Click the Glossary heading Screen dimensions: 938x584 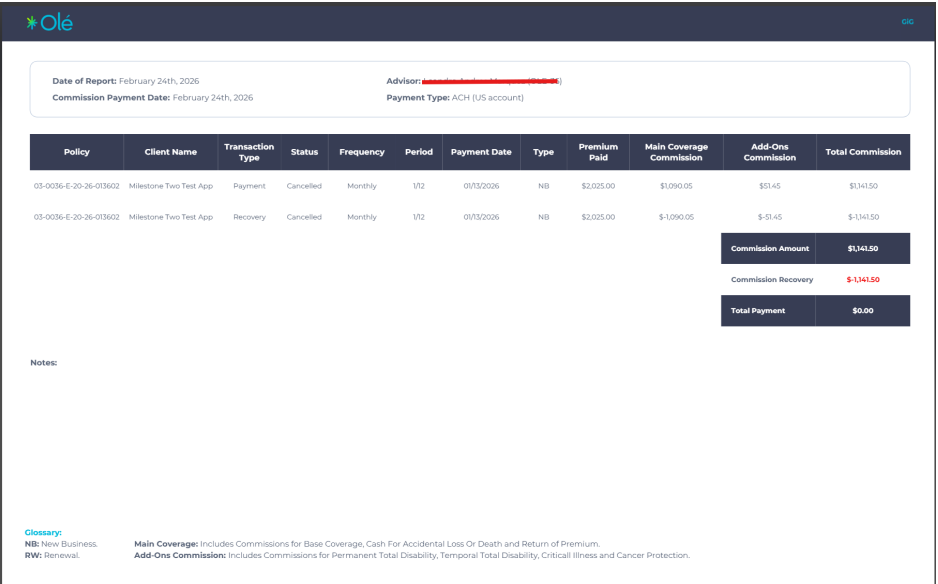pyautogui.click(x=43, y=533)
